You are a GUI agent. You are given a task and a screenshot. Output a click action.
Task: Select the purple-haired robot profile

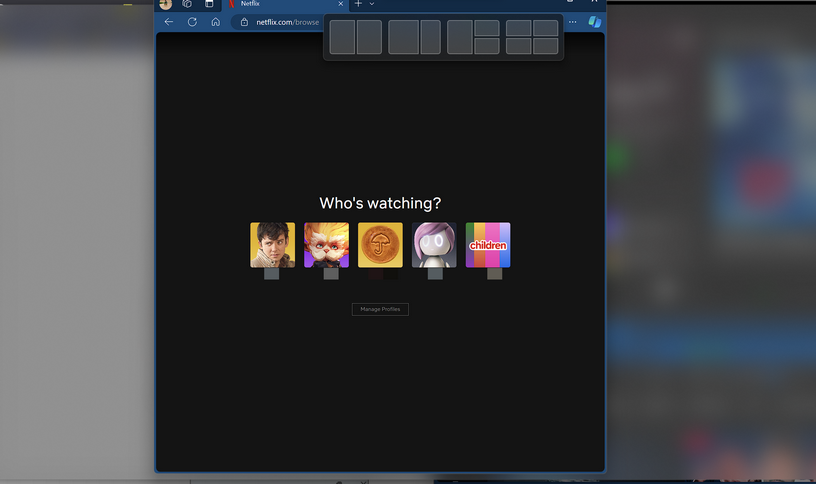434,245
